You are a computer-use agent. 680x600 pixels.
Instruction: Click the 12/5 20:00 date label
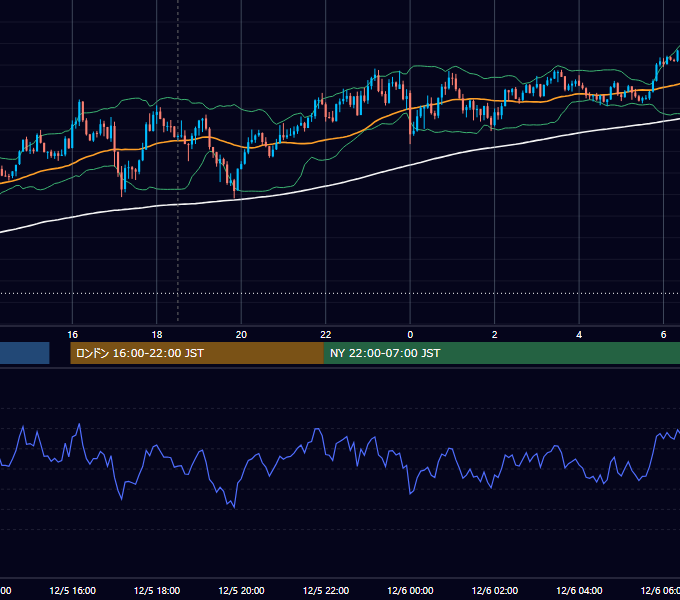click(241, 590)
